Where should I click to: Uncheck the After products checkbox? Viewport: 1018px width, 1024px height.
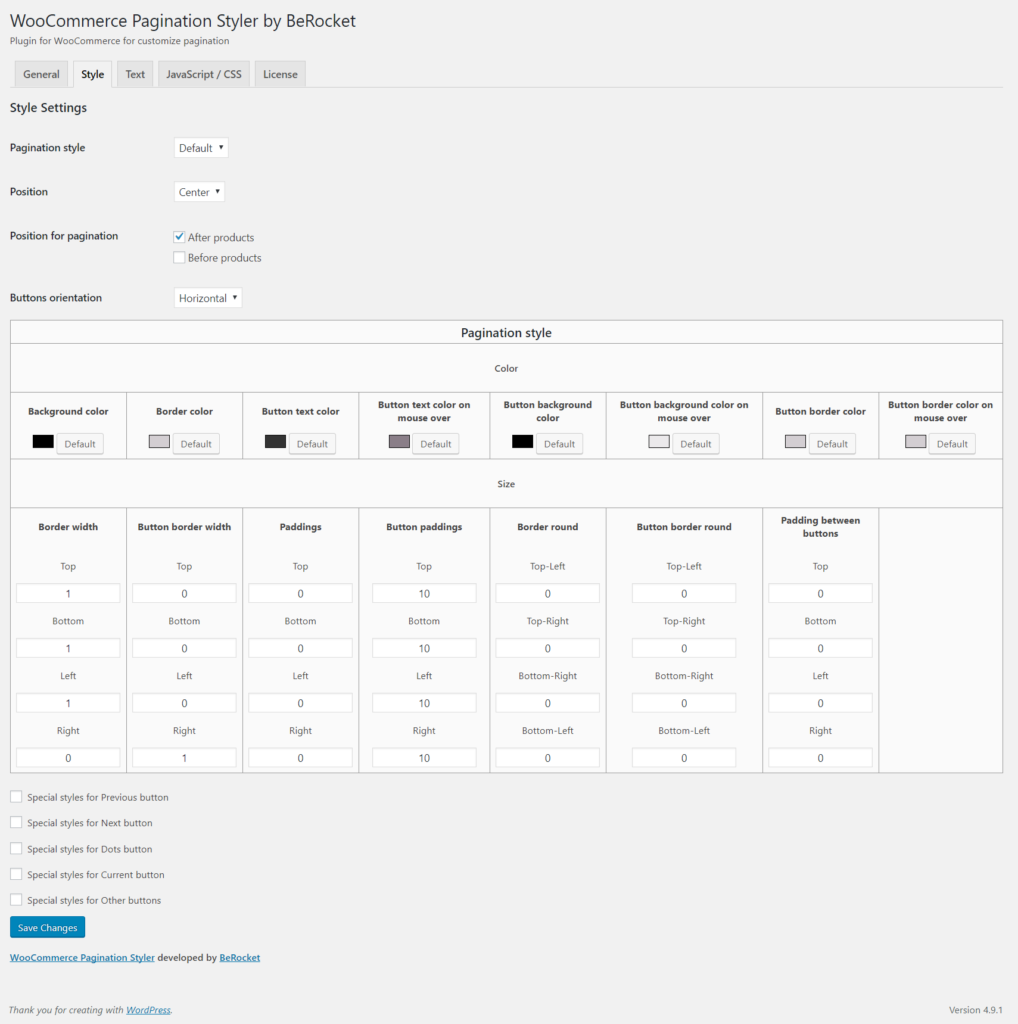(x=179, y=236)
